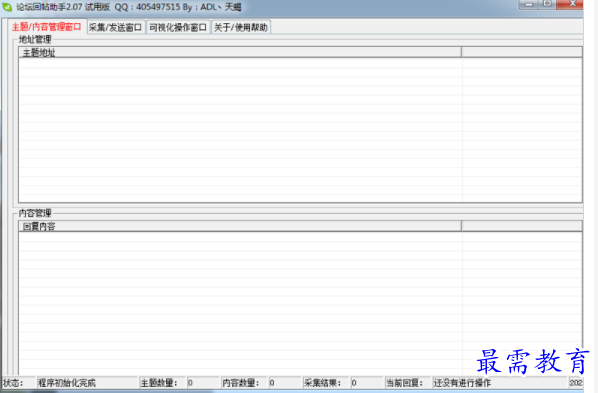Viewport: 598px width, 393px height.
Task: Open the 关于/使用帮助 tab
Action: pyautogui.click(x=241, y=27)
